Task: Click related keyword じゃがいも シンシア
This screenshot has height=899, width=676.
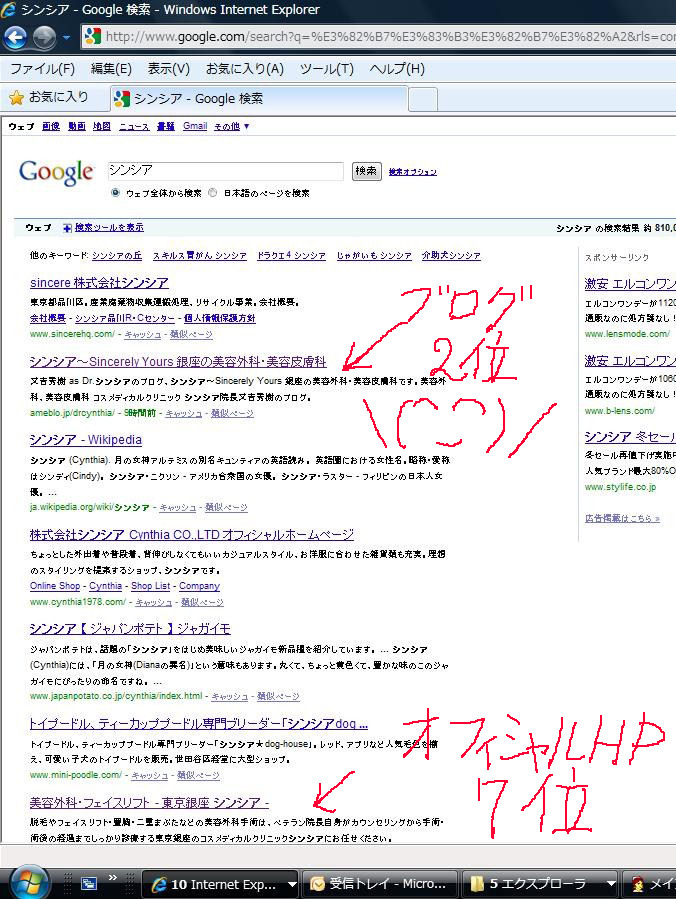Action: click(x=374, y=256)
